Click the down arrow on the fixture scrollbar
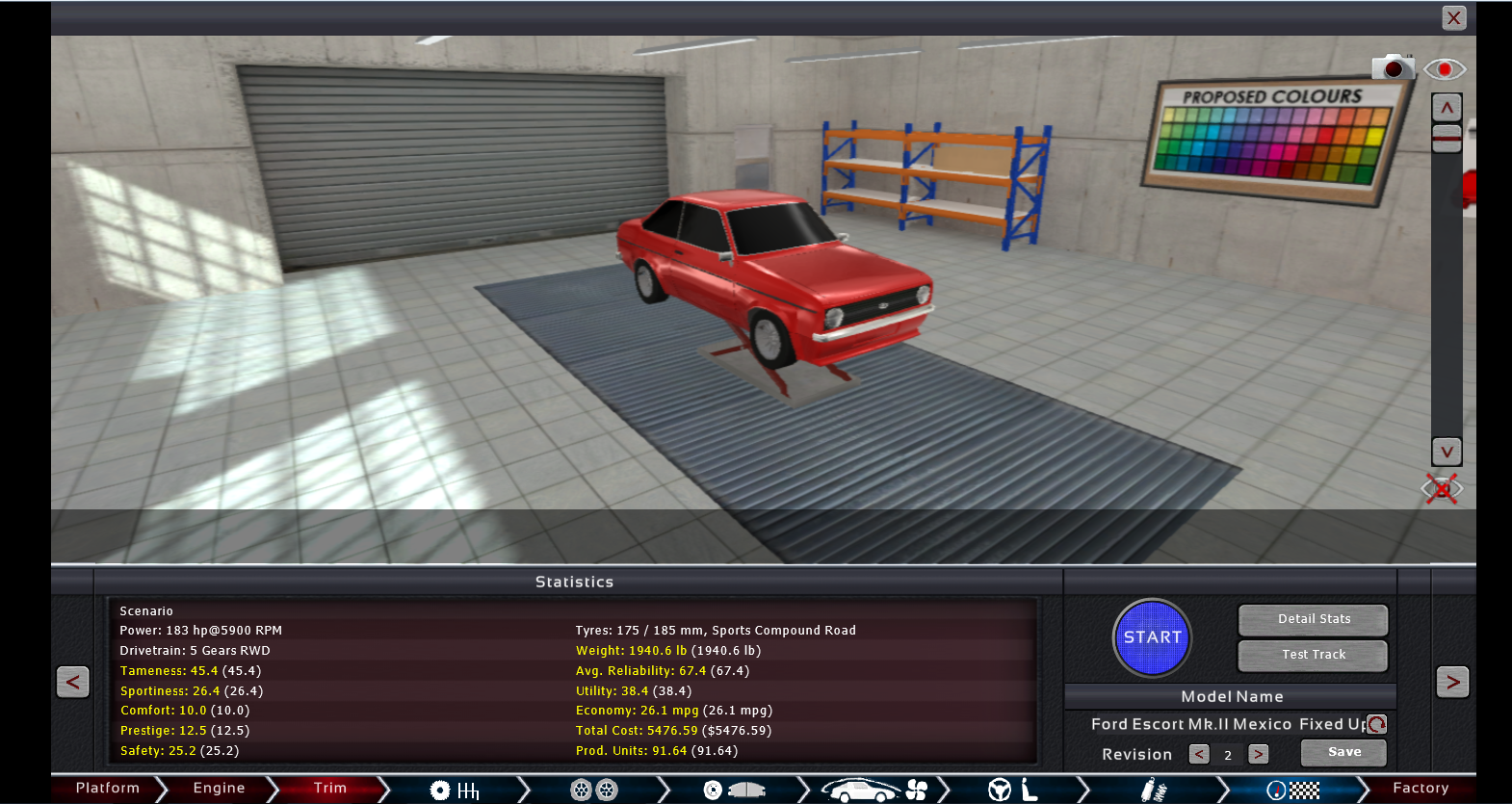Viewport: 1512px width, 804px height. [1447, 452]
